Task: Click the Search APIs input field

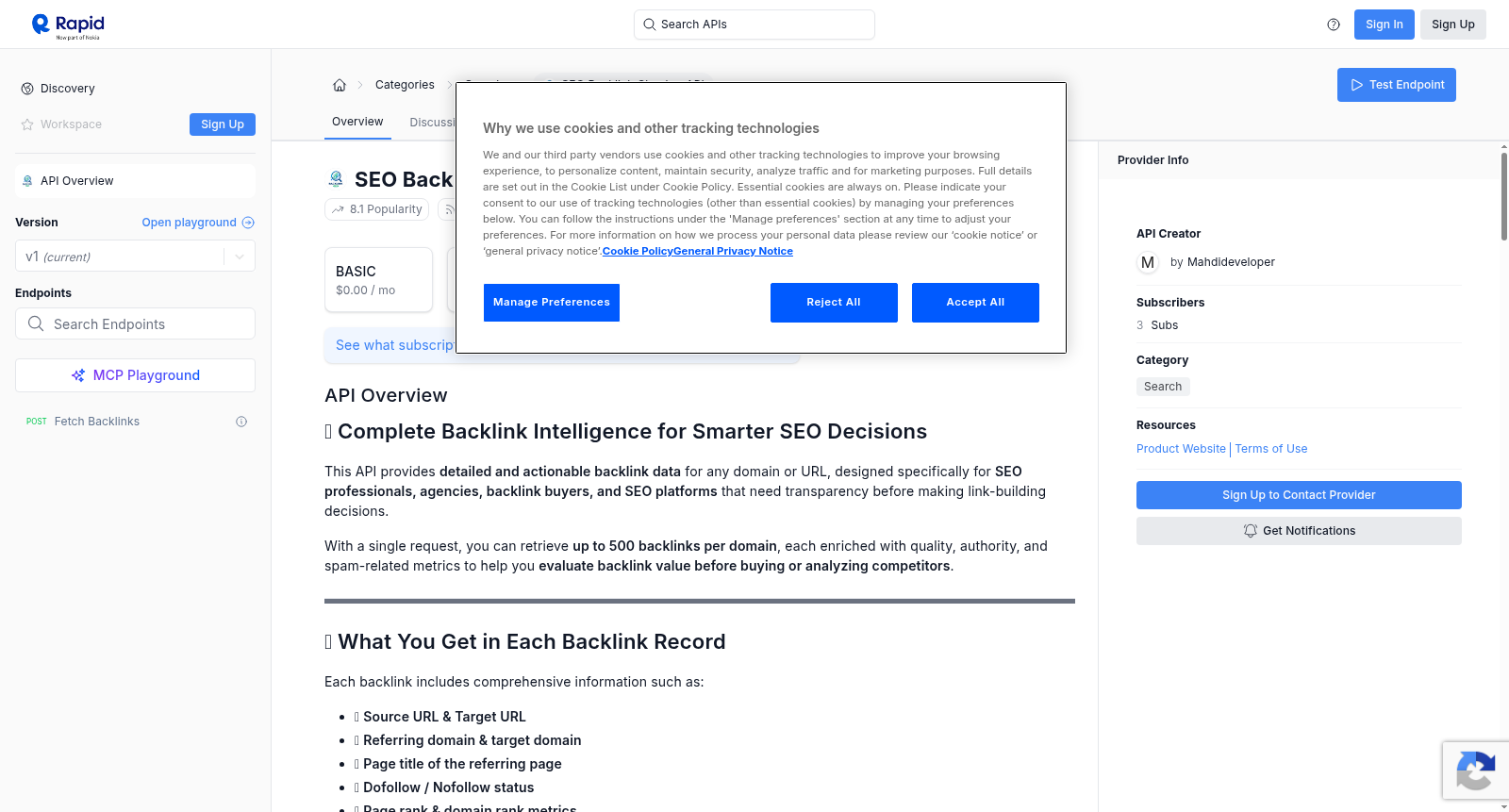Action: click(x=754, y=25)
